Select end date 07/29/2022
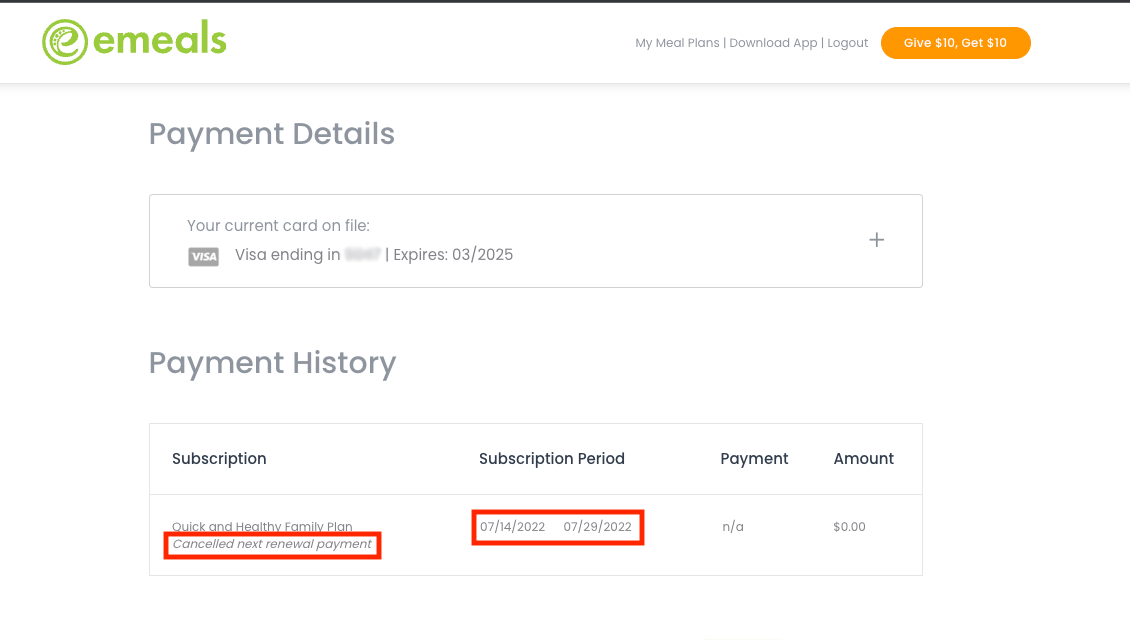The image size is (1130, 641). [597, 527]
